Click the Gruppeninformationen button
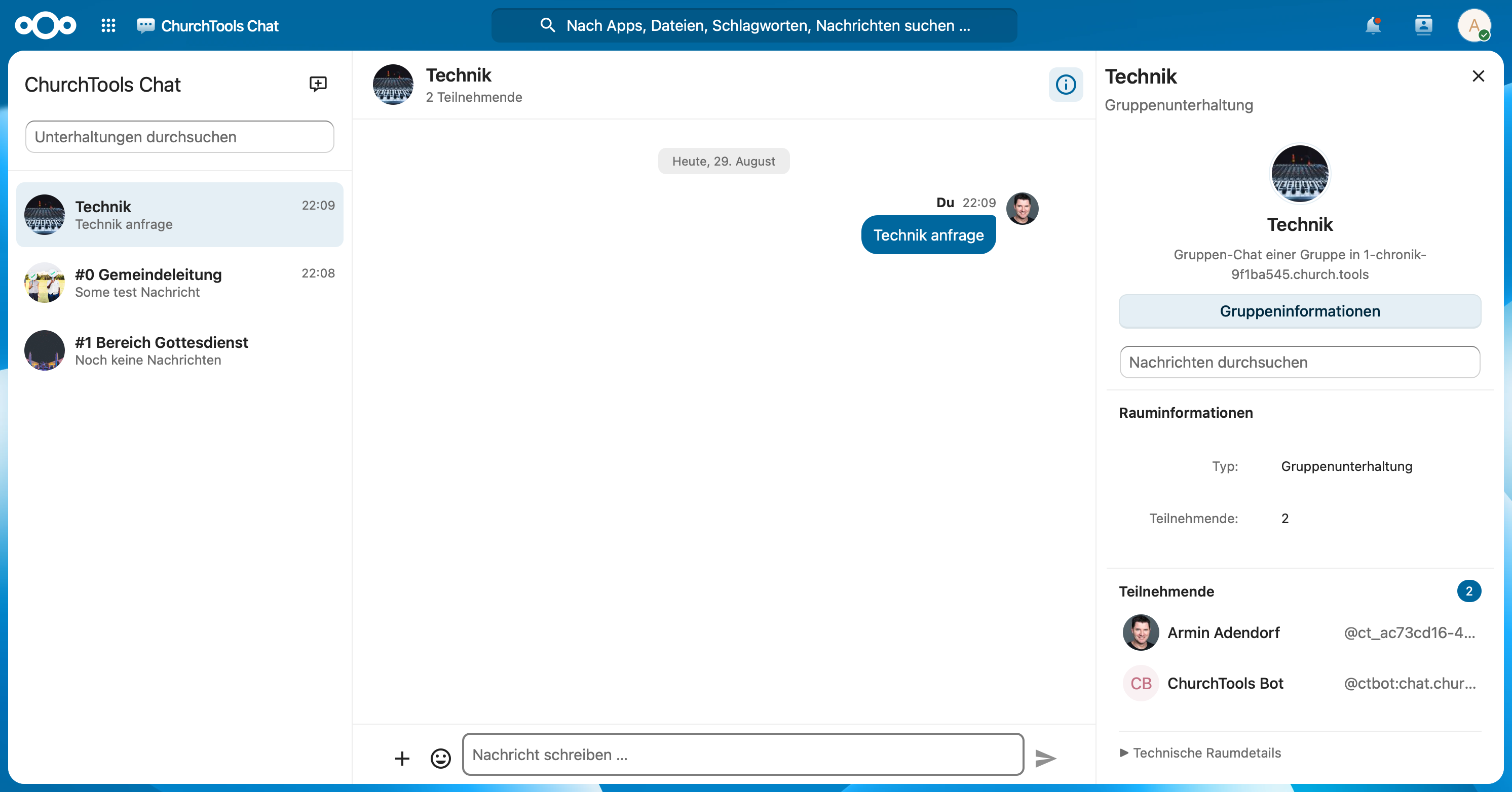This screenshot has width=1512, height=792. pos(1300,311)
